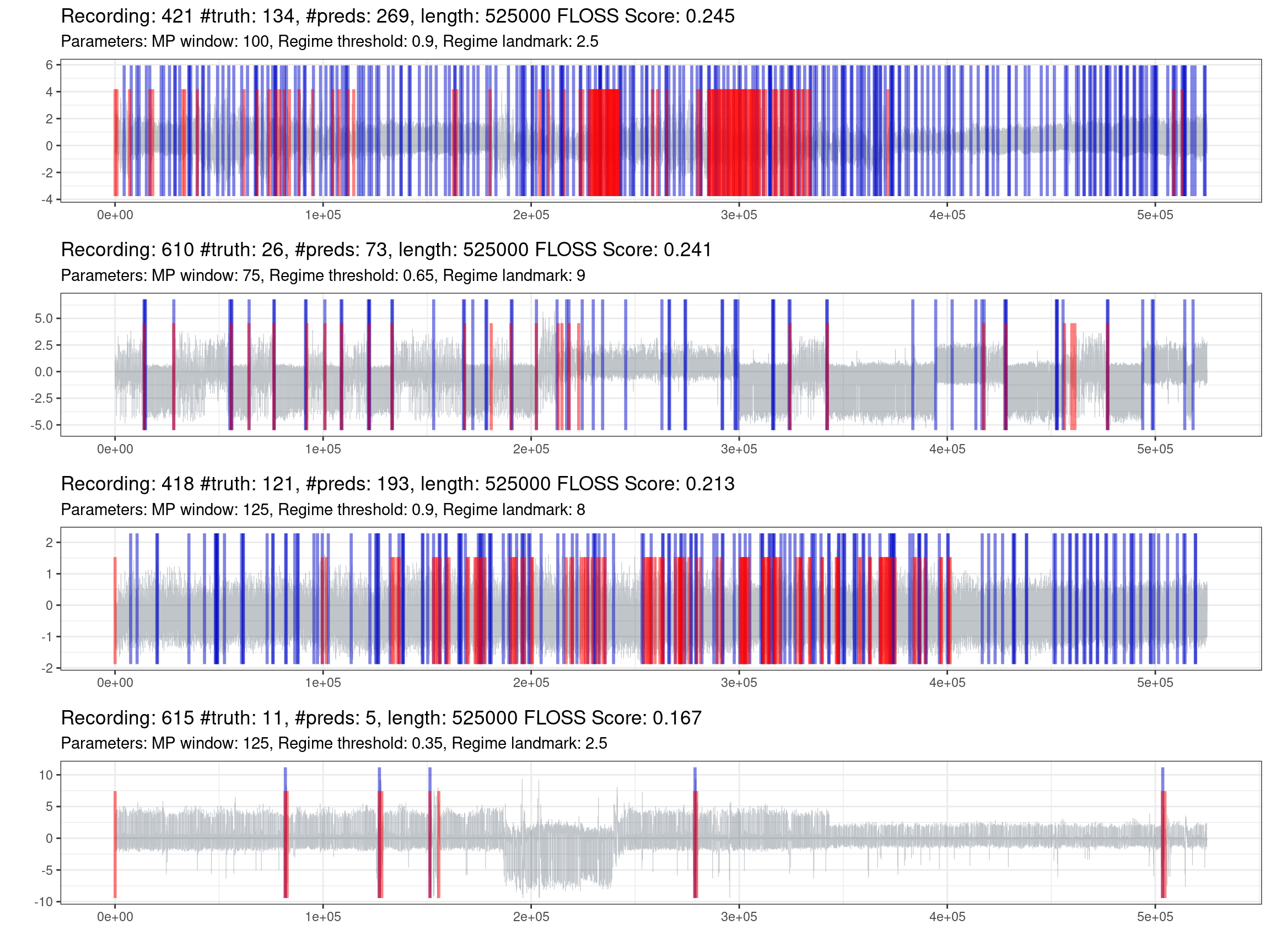
Task: Click the y-axis label 6 on Recording 421 plot
Action: [x=50, y=65]
